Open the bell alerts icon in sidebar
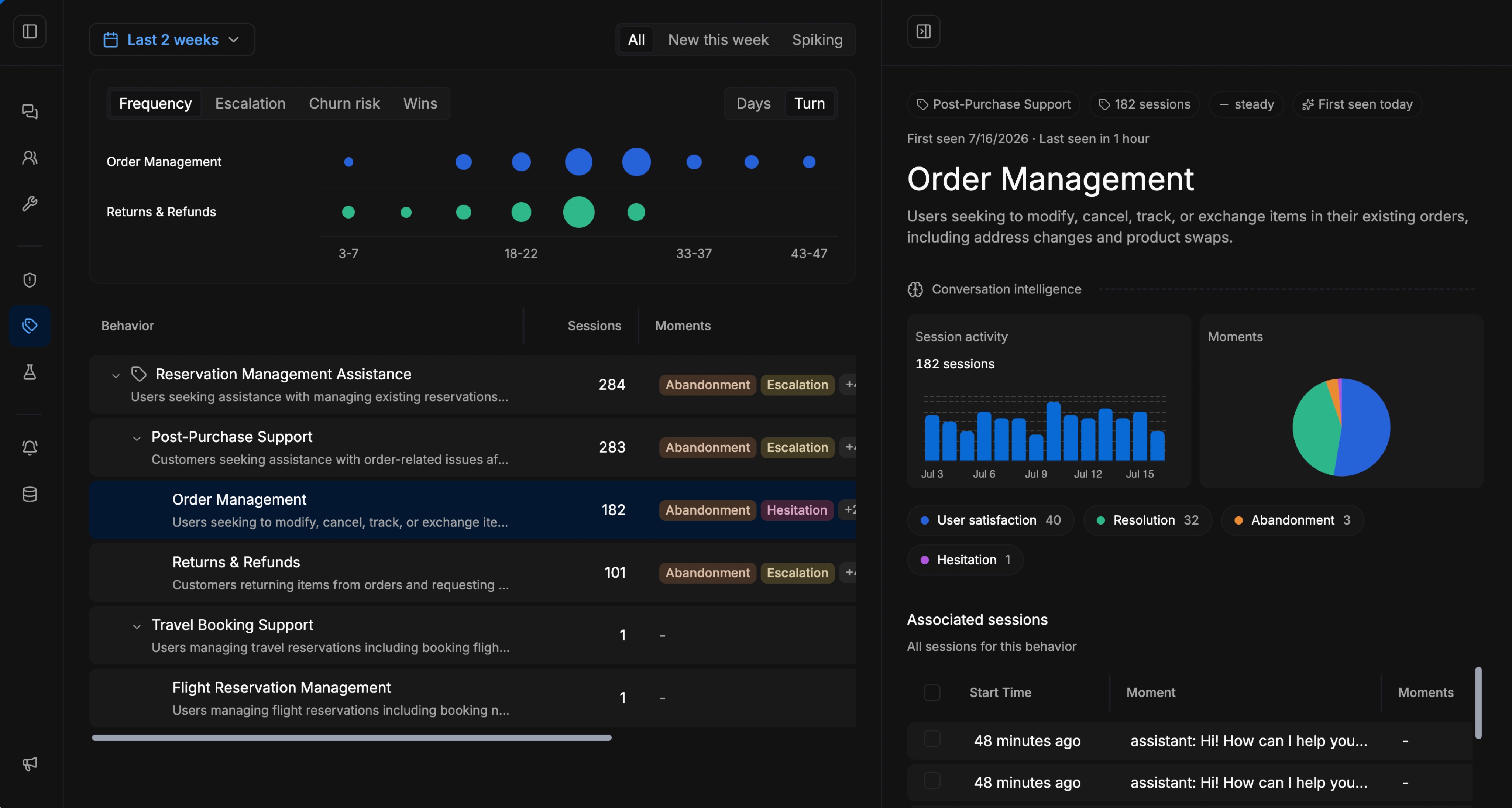The image size is (1512, 808). tap(30, 448)
